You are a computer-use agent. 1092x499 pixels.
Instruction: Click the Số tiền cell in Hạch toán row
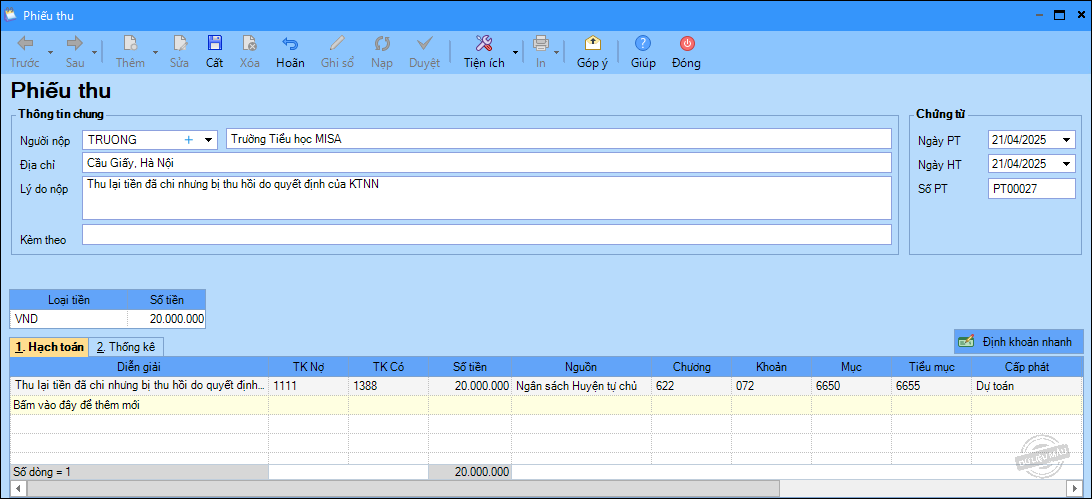click(470, 386)
